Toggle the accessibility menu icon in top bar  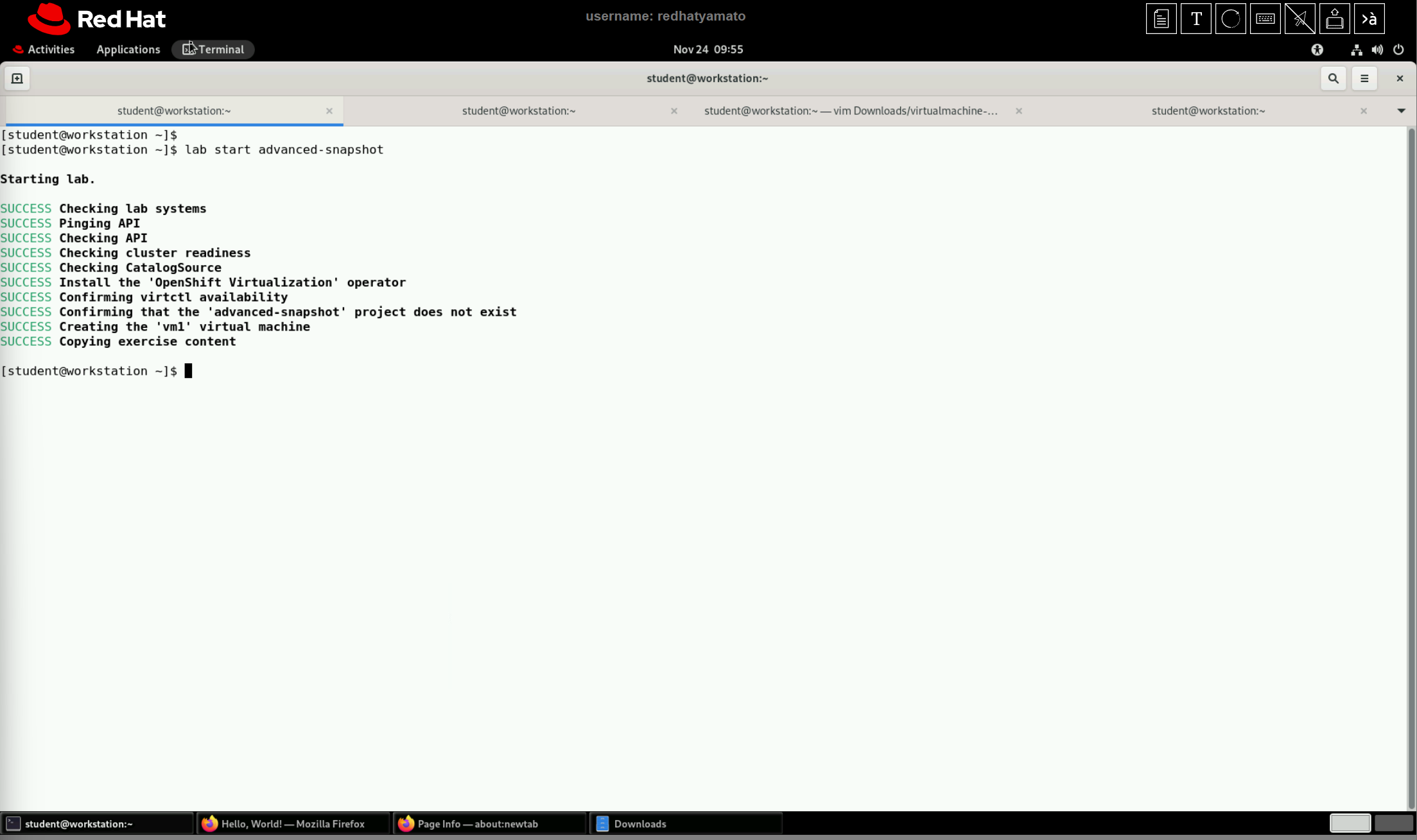coord(1317,49)
